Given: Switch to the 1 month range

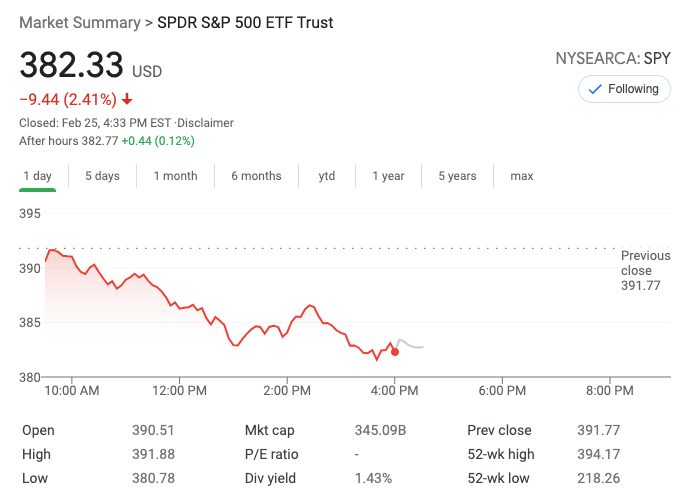Looking at the screenshot, I should [x=175, y=176].
